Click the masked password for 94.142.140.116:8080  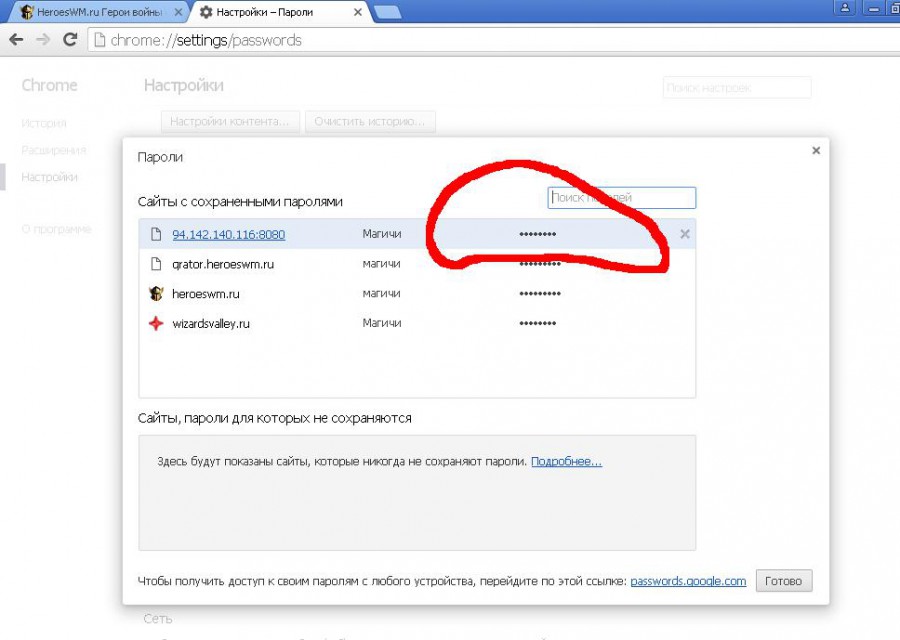click(x=538, y=234)
